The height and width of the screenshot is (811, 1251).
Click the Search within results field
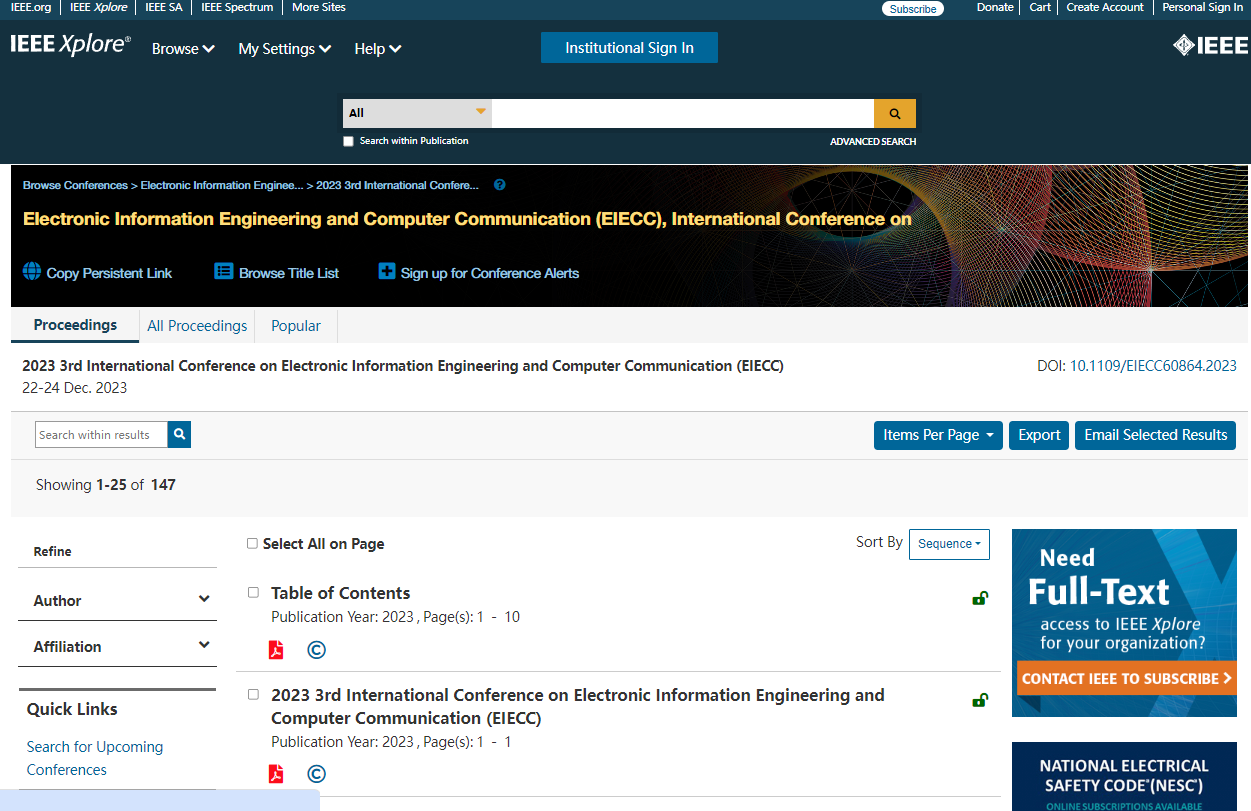[x=101, y=435]
